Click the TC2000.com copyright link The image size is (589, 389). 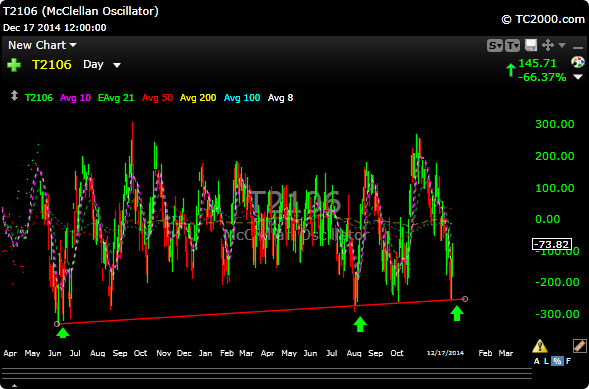(x=543, y=19)
